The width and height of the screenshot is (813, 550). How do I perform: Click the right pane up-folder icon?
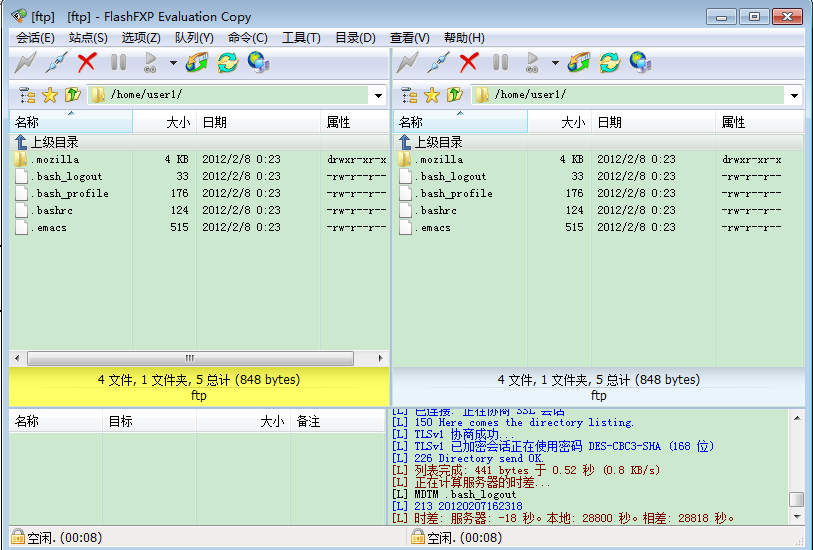coord(455,95)
